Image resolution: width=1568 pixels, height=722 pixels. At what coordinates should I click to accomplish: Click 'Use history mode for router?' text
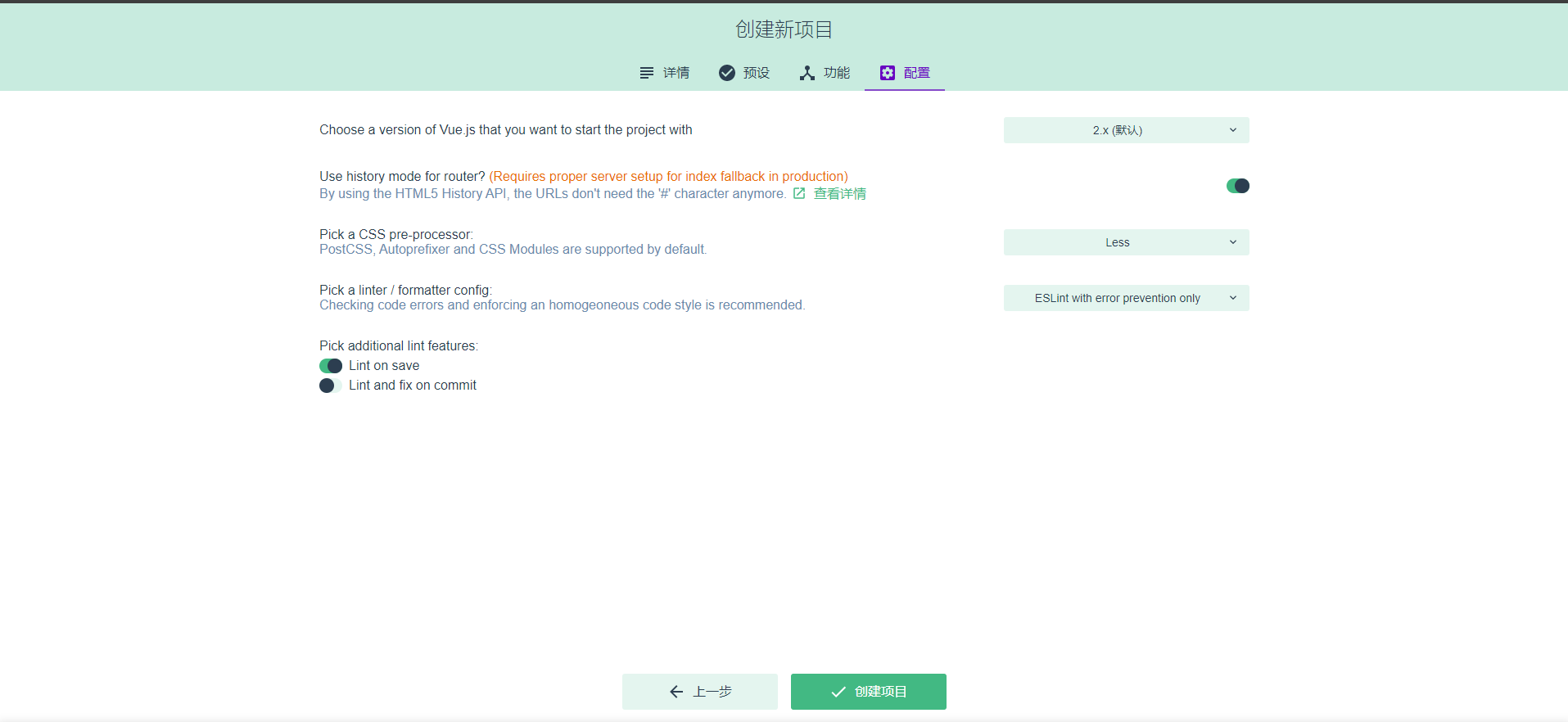coord(402,176)
